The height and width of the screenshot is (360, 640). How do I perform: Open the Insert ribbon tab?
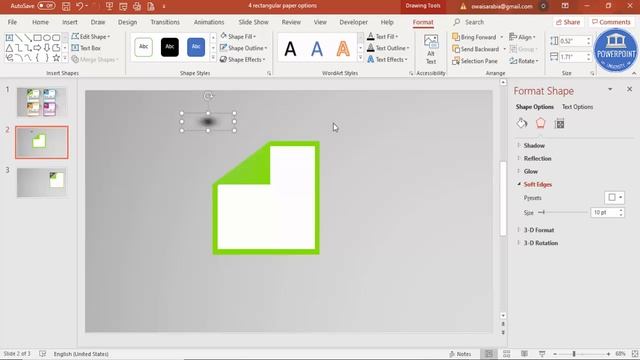pyautogui.click(x=70, y=22)
